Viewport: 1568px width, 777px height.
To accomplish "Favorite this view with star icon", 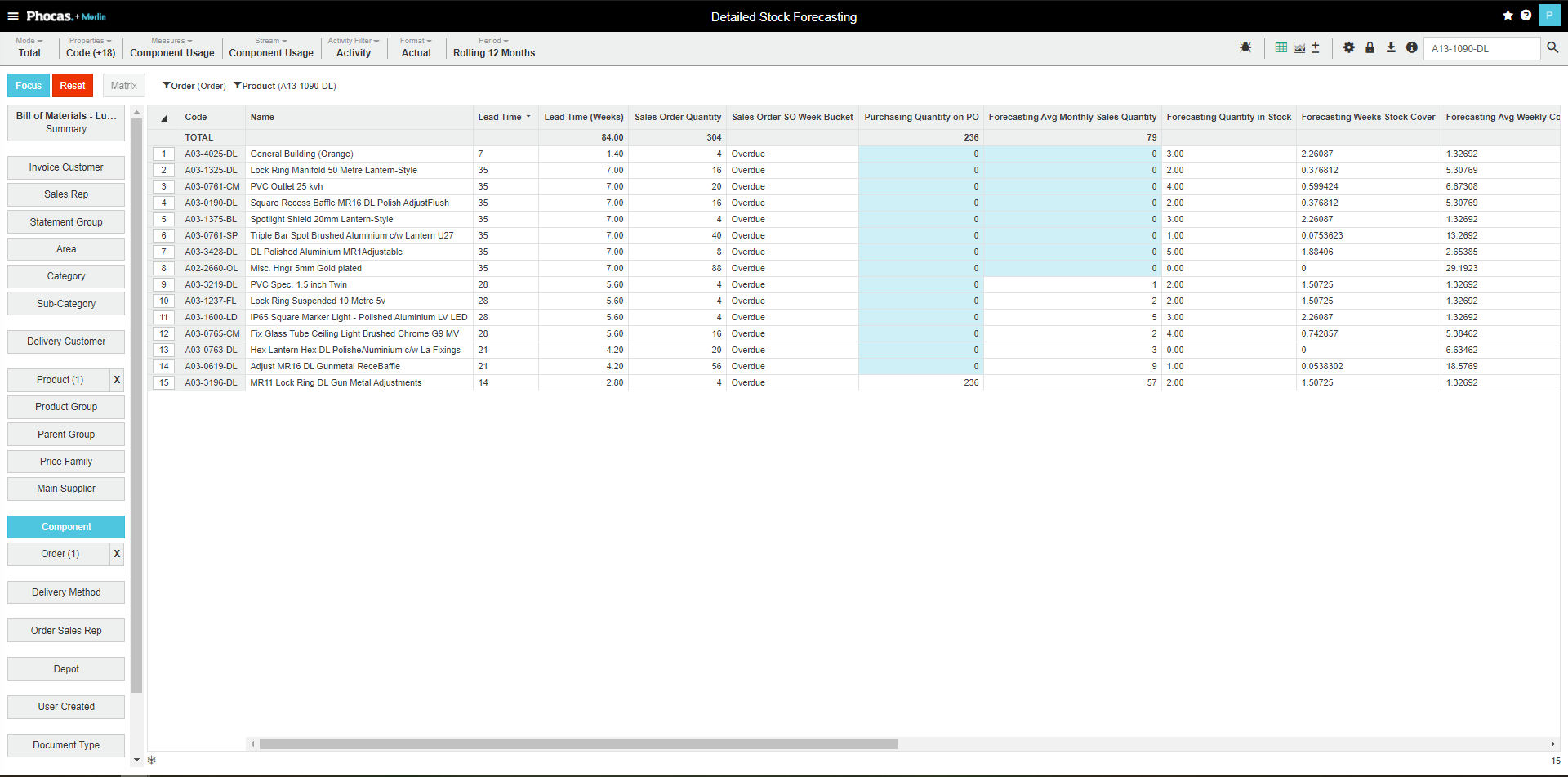I will click(1508, 16).
